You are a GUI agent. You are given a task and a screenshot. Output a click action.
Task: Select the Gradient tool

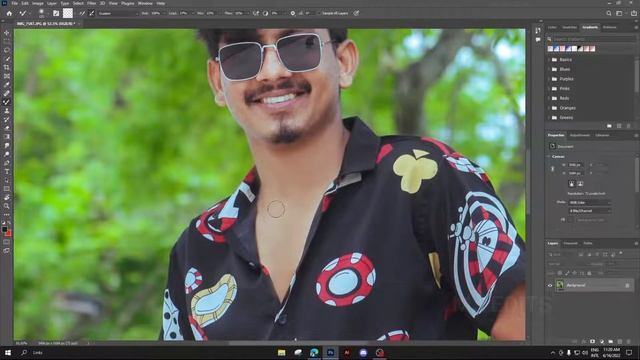(x=7, y=137)
